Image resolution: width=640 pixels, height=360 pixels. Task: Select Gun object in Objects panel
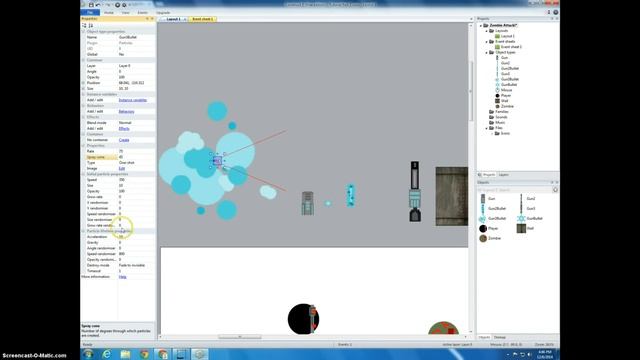(x=488, y=199)
